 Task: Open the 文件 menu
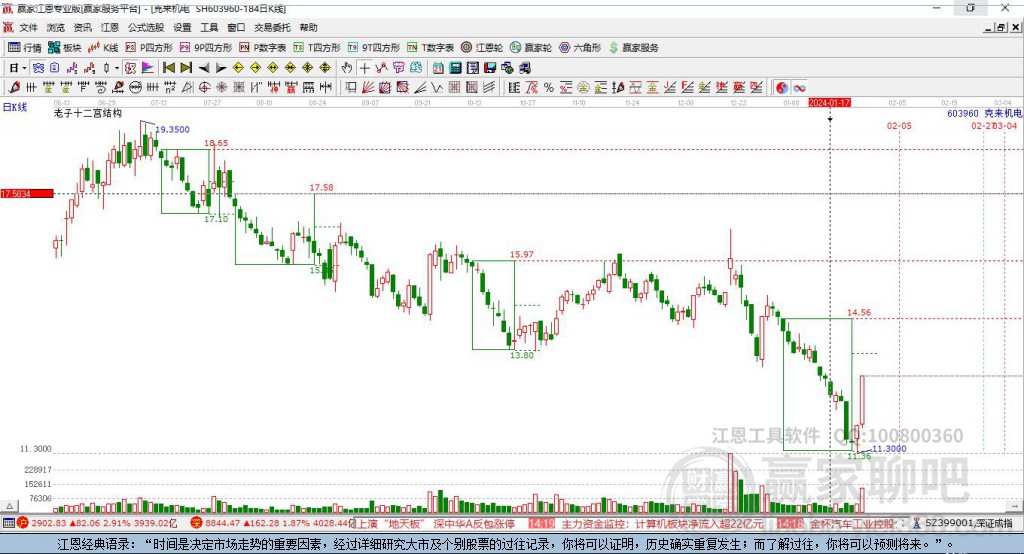29,27
